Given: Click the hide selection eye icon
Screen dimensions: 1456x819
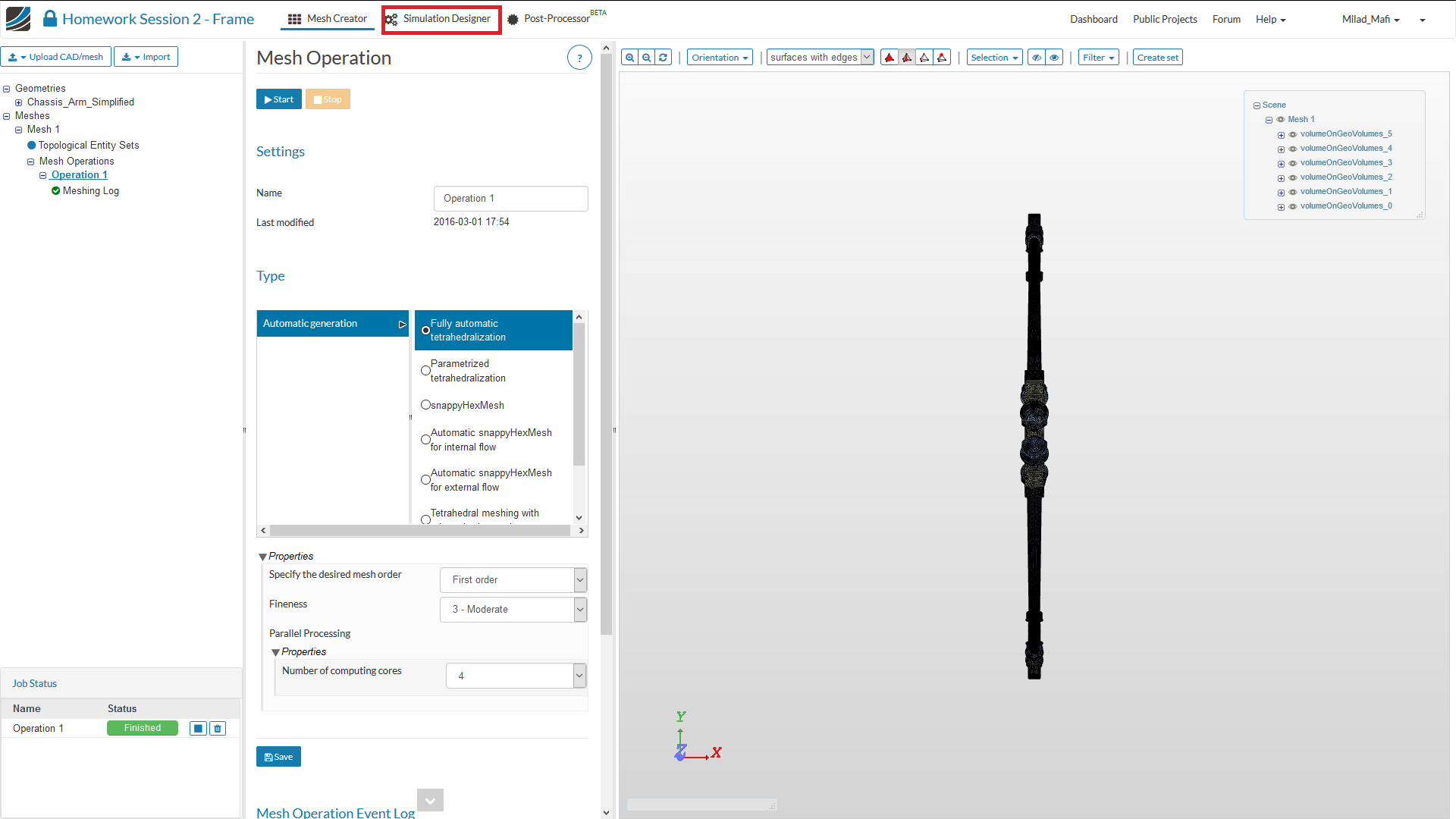Looking at the screenshot, I should (x=1036, y=58).
